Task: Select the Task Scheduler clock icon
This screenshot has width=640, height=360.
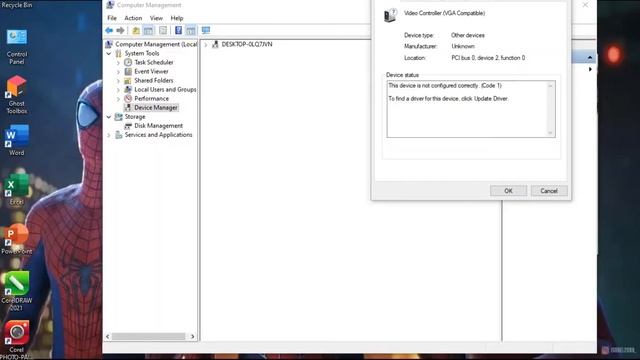Action: (128, 62)
